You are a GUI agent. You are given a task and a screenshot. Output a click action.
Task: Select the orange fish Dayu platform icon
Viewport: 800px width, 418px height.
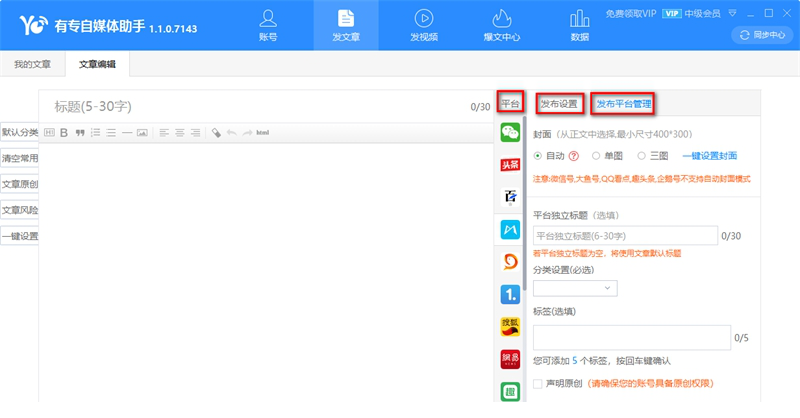[x=510, y=262]
